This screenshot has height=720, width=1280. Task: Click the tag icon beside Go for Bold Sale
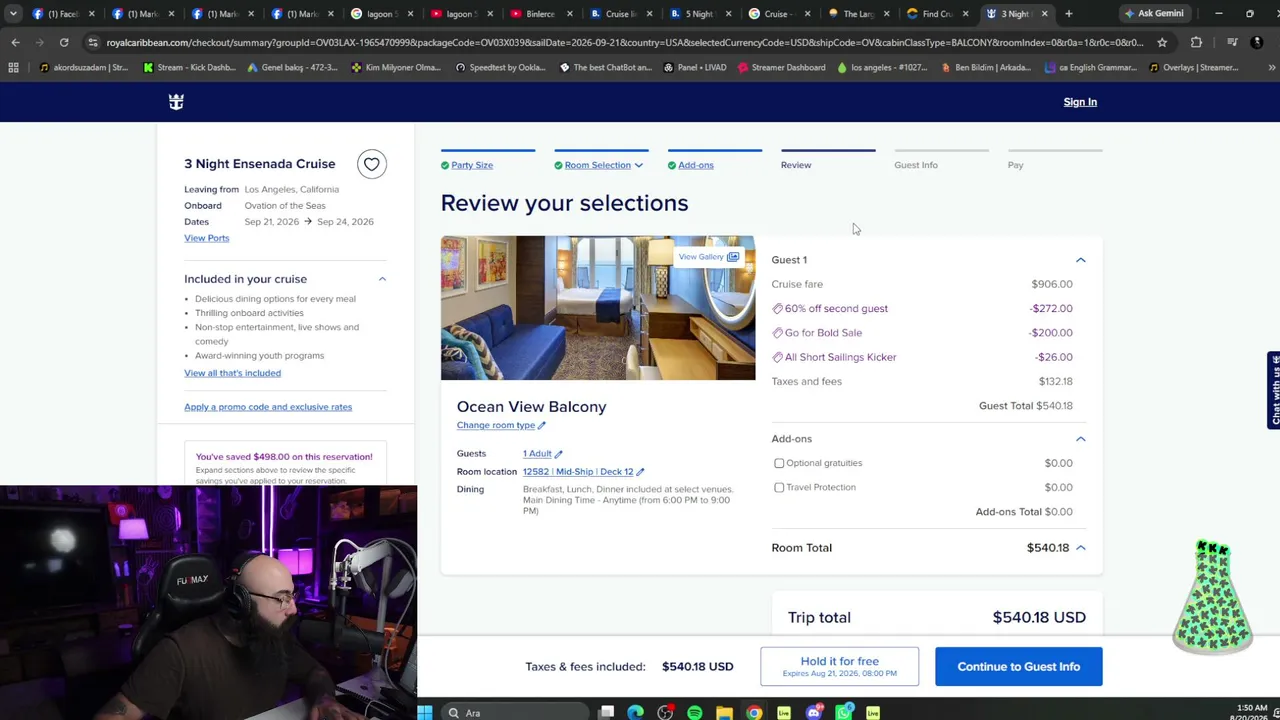click(777, 333)
